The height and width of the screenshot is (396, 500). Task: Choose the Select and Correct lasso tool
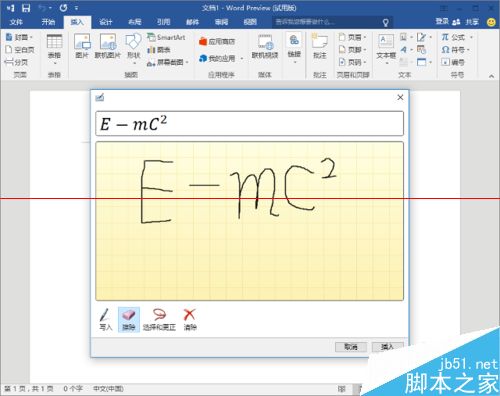click(x=159, y=319)
